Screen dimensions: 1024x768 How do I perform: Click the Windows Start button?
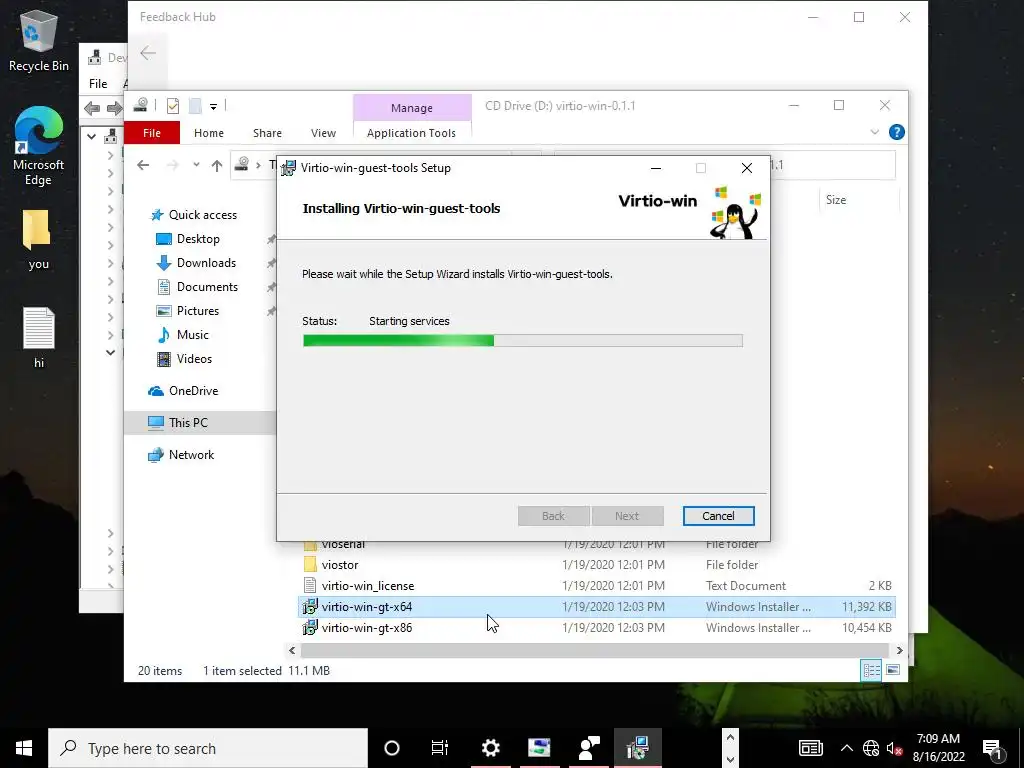tap(24, 748)
